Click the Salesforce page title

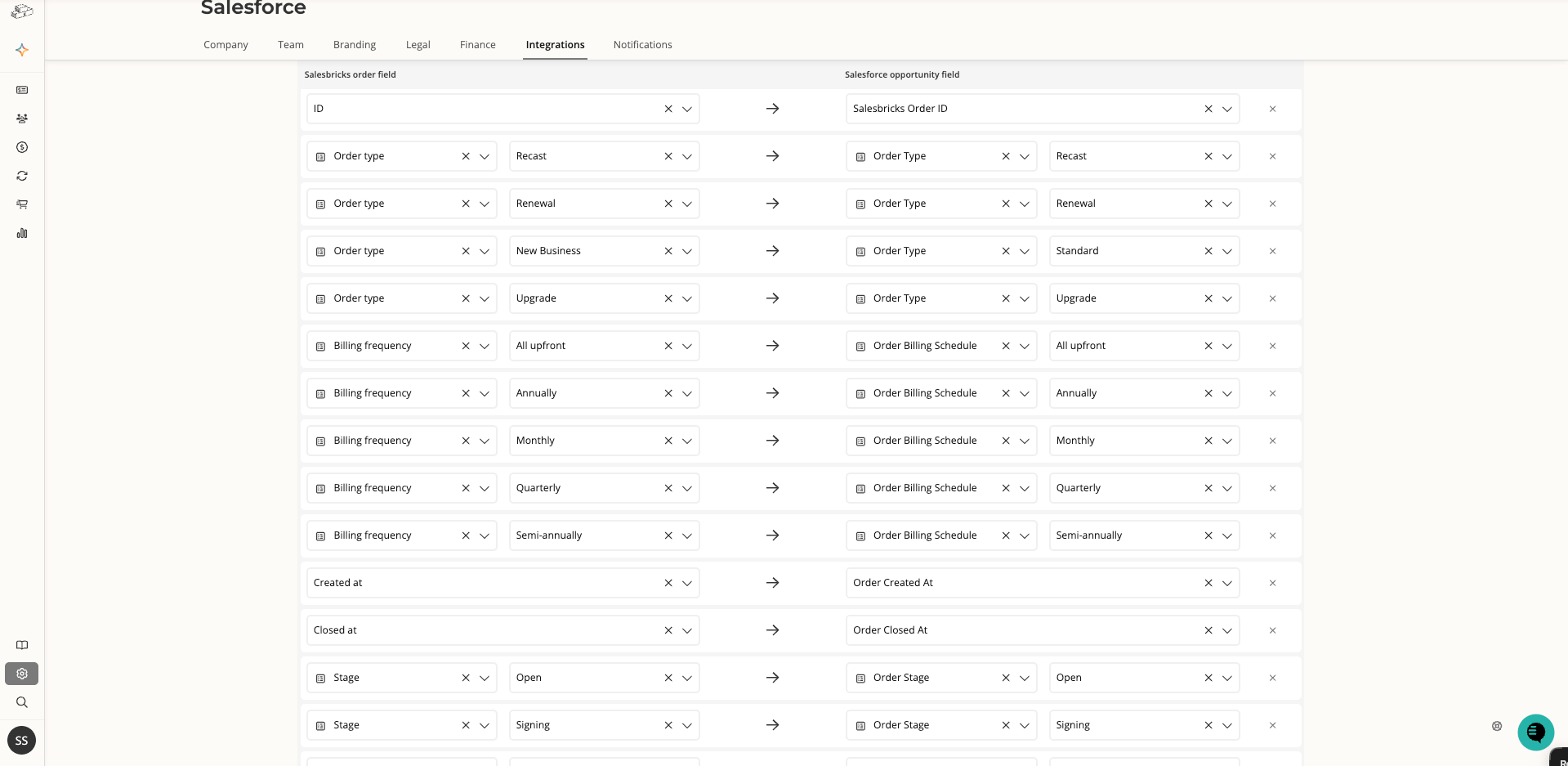[x=253, y=8]
